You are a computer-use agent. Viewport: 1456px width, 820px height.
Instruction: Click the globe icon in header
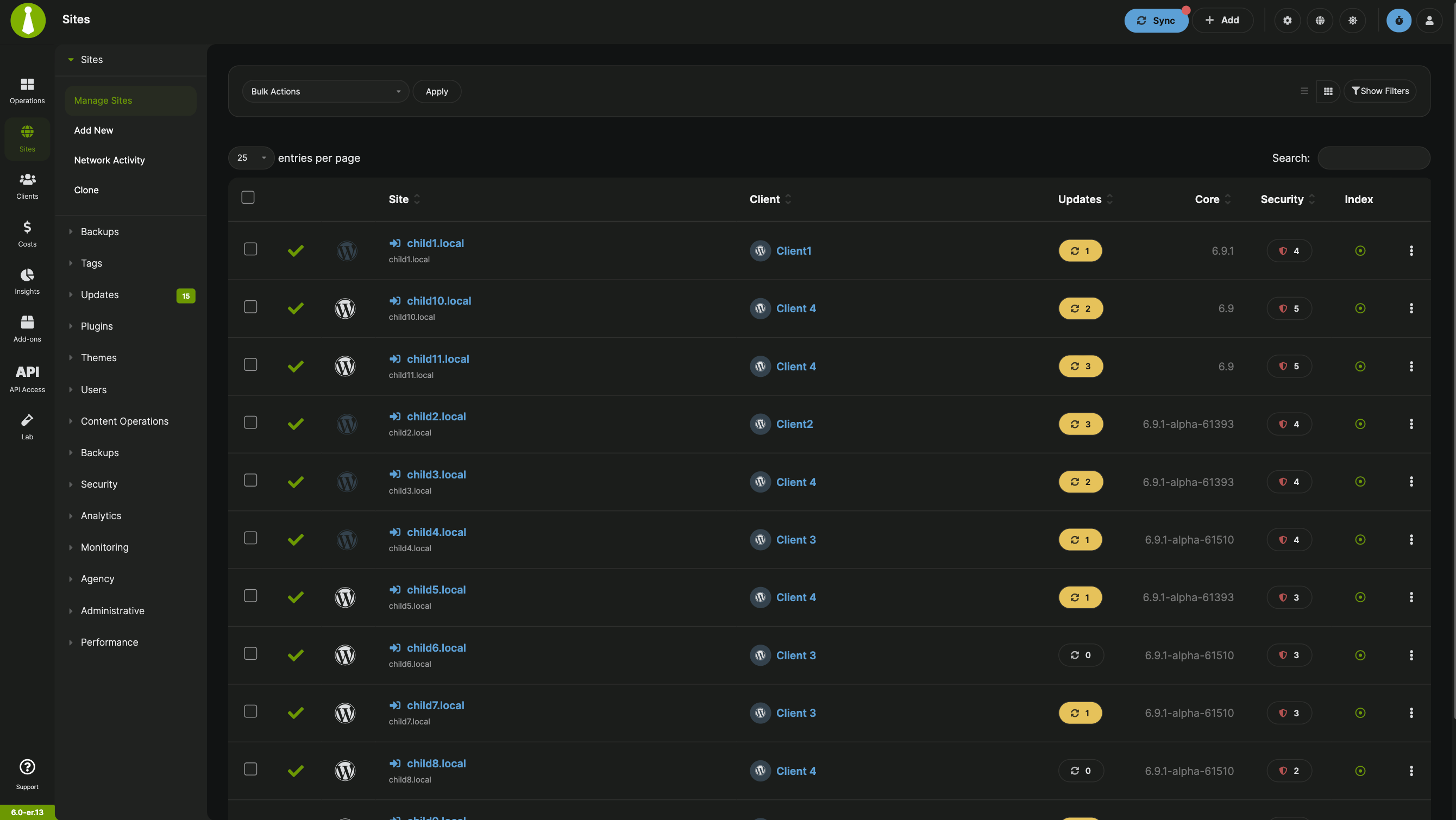tap(1320, 20)
